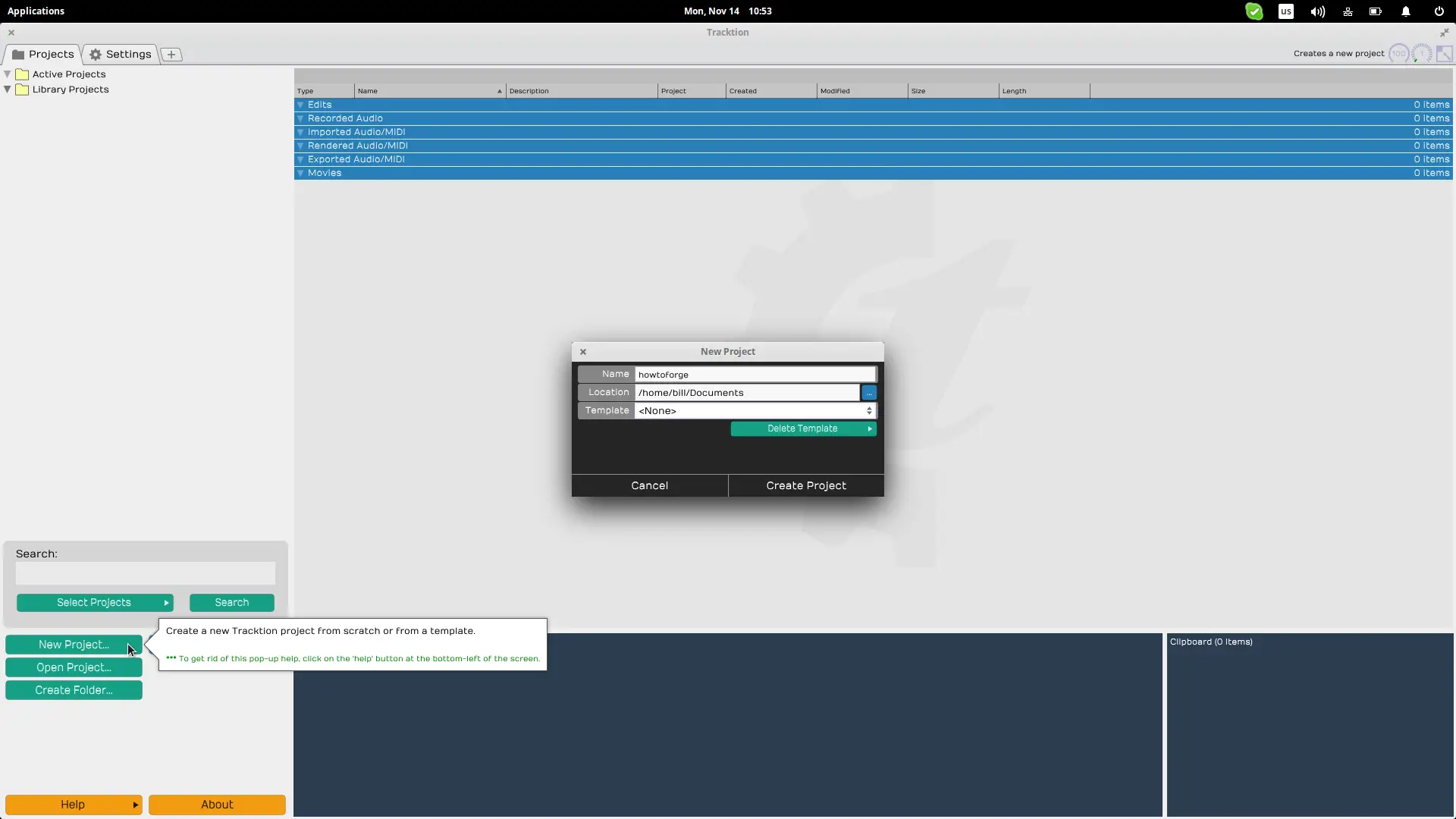1456x819 pixels.
Task: Click the Open Project... button
Action: (x=74, y=667)
